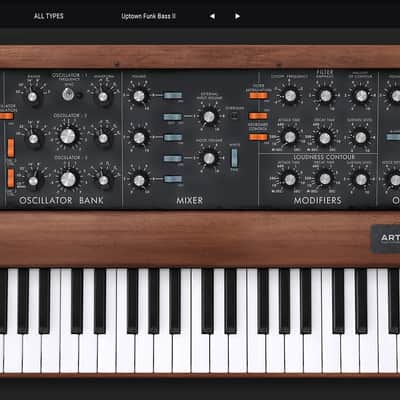
Task: Click Oscillator 3 range knob
Action: point(33,181)
